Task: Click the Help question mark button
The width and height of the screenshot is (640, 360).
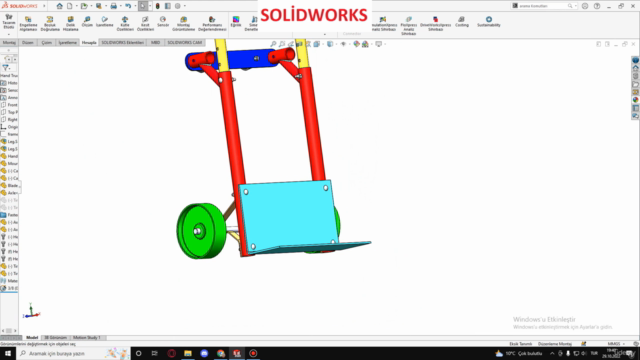Action: pyautogui.click(x=597, y=6)
